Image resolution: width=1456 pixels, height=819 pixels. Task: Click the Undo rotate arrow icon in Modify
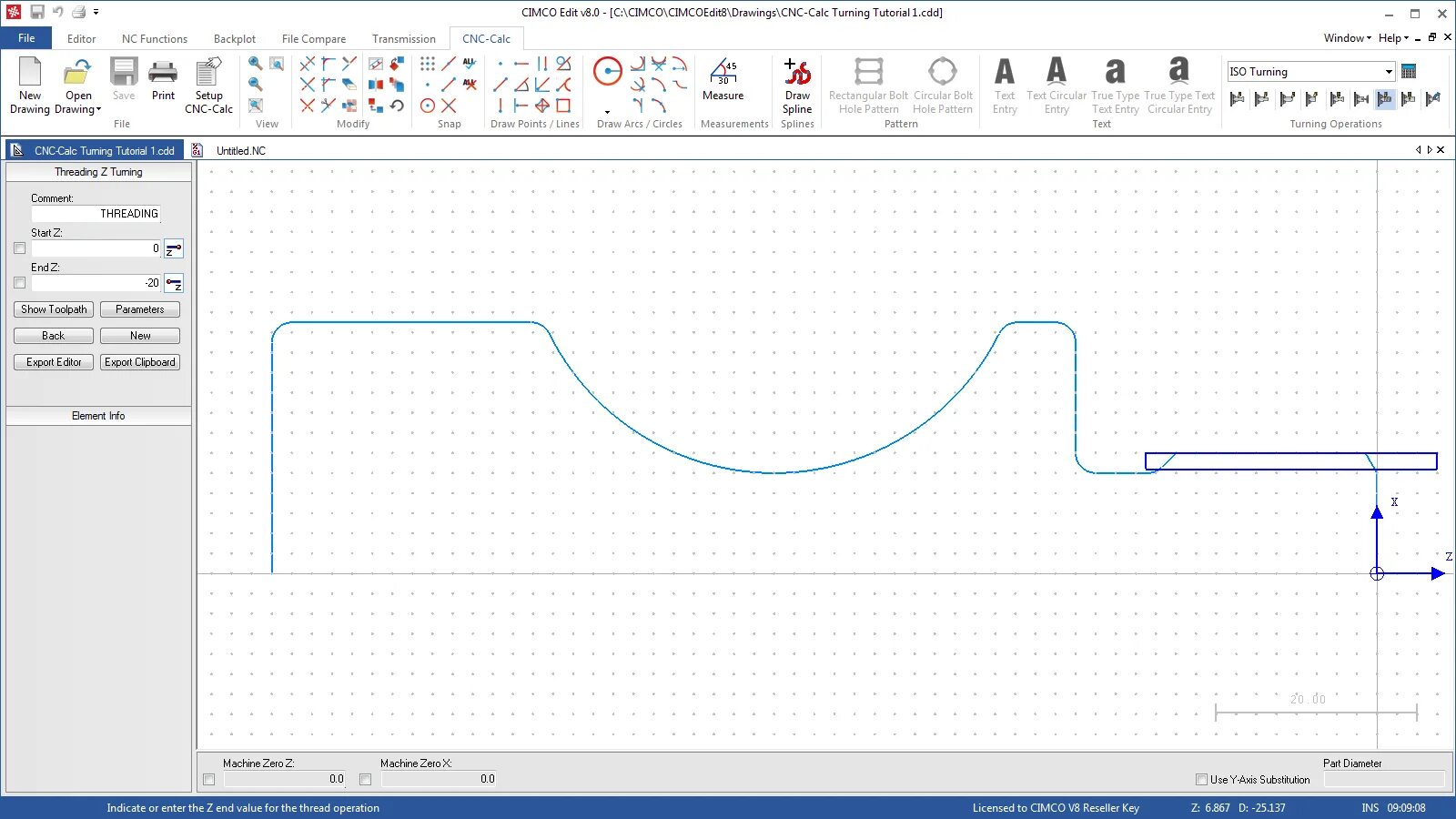[397, 106]
